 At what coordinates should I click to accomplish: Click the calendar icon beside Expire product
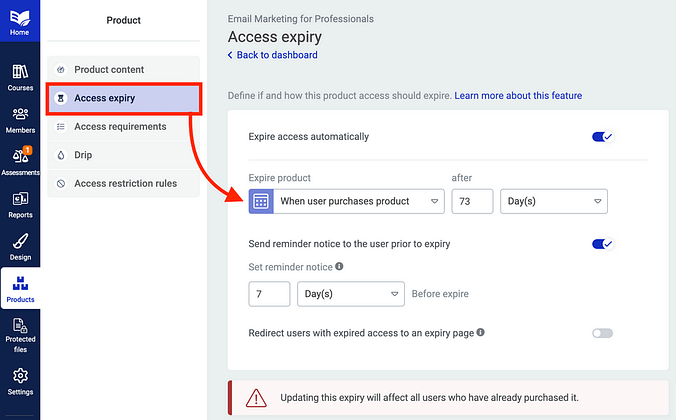pyautogui.click(x=260, y=201)
